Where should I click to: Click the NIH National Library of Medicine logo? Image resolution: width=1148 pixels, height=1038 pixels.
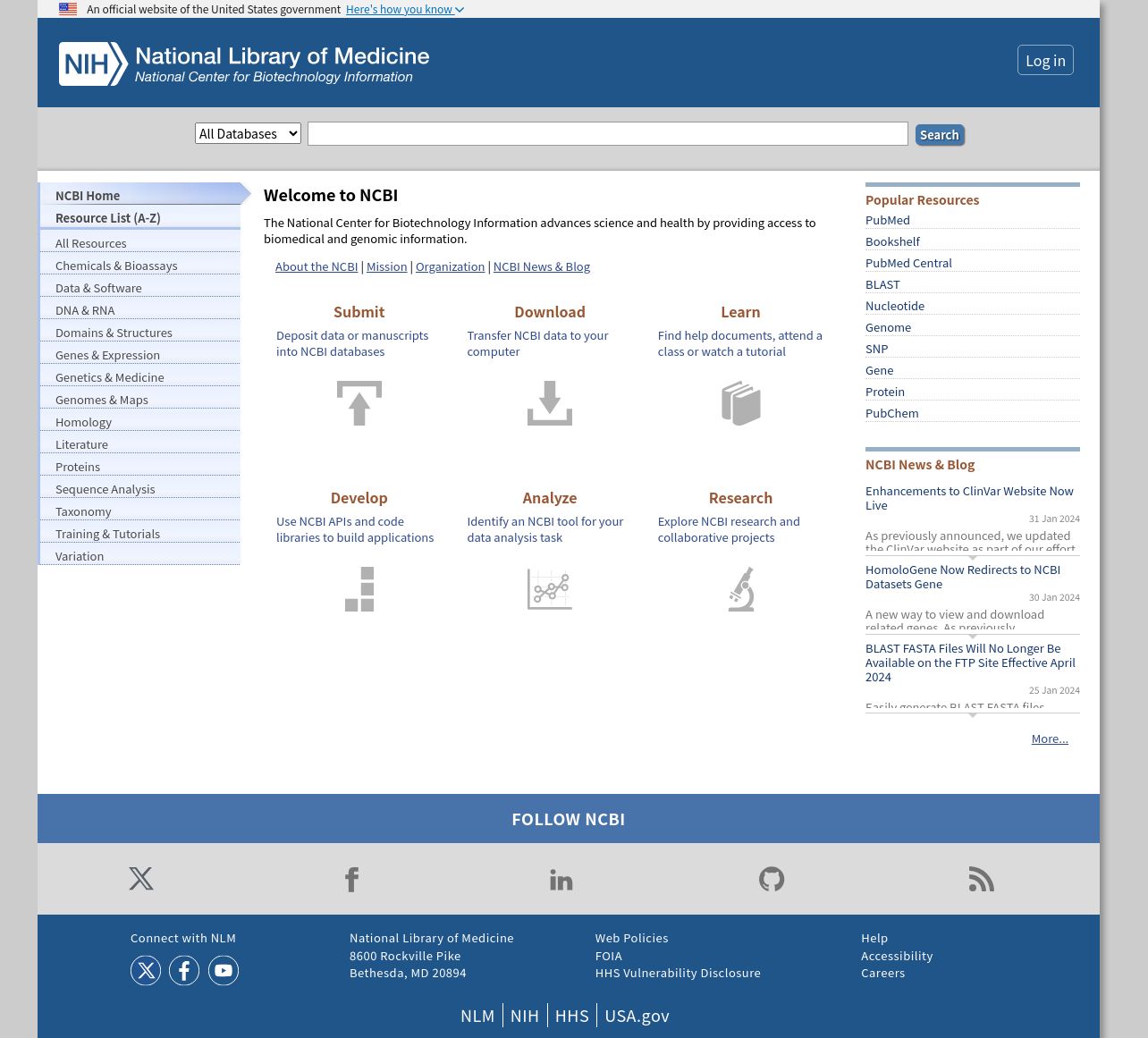click(x=244, y=64)
